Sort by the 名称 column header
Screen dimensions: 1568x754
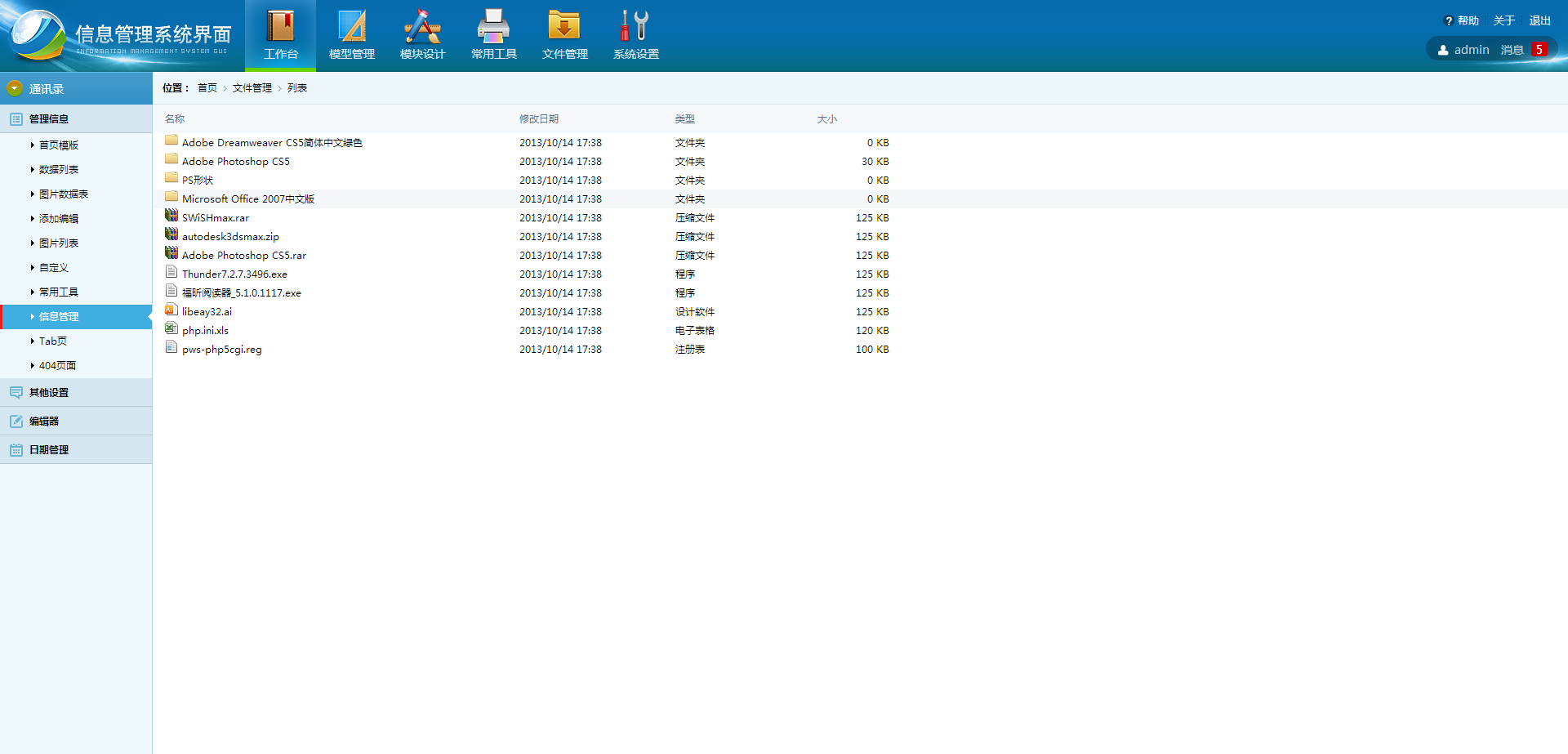coord(175,119)
